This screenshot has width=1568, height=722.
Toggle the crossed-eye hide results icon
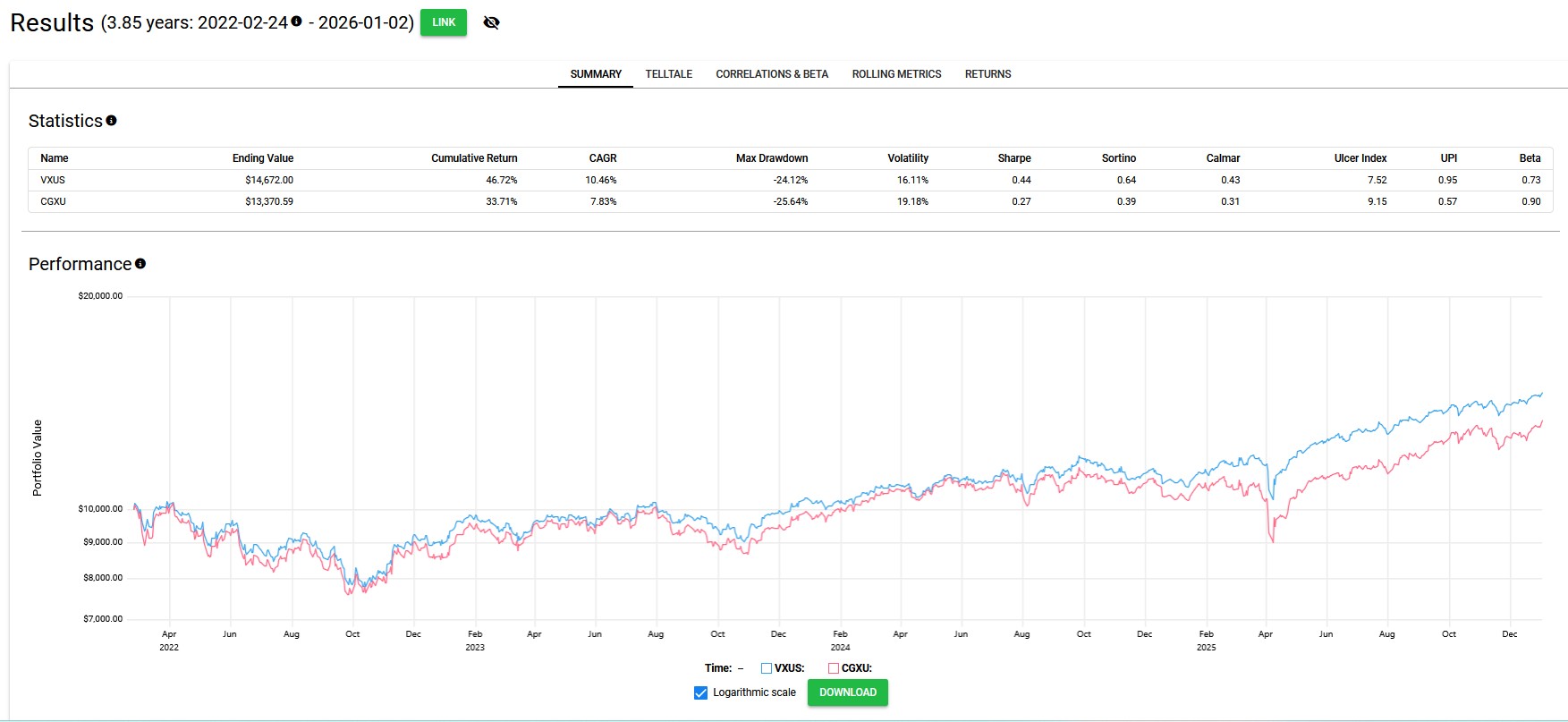(x=491, y=22)
